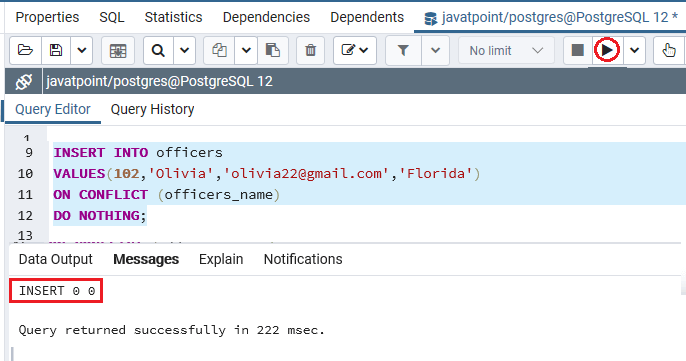Click the Save Data Changes grid icon
The image size is (686, 361).
tap(118, 50)
